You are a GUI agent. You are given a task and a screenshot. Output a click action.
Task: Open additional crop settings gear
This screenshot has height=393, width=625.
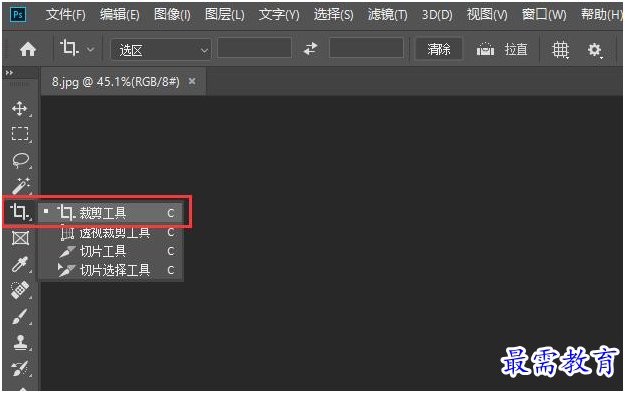[x=595, y=50]
